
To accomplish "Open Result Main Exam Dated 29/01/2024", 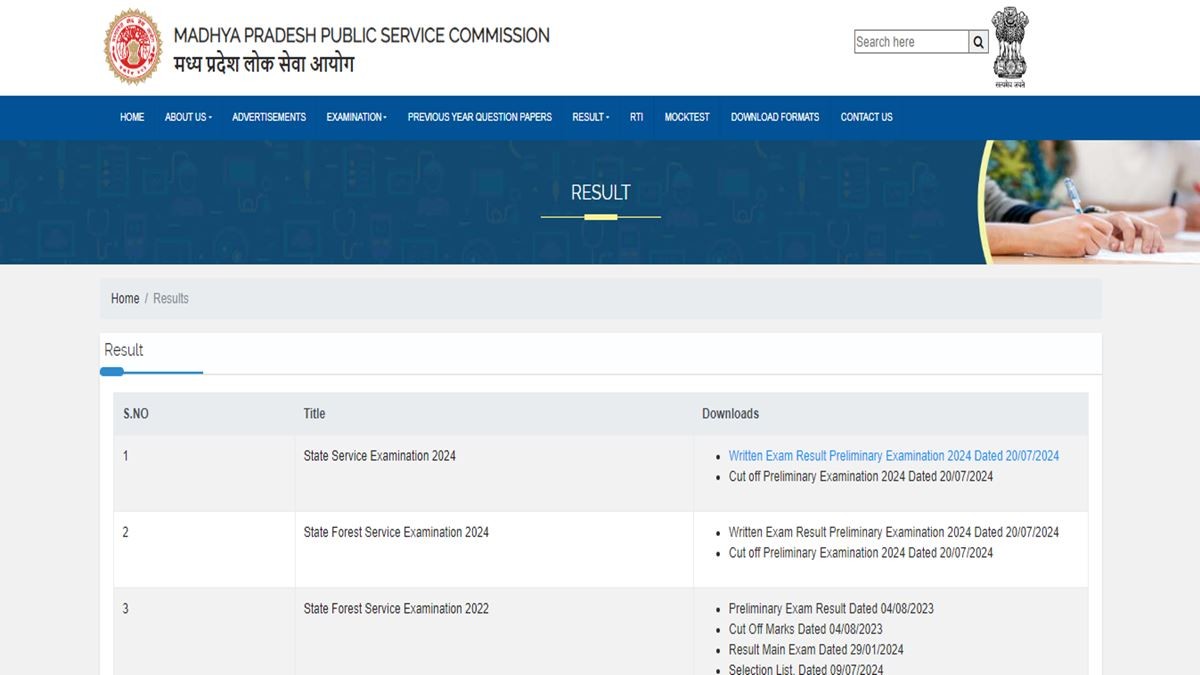I will (815, 650).
